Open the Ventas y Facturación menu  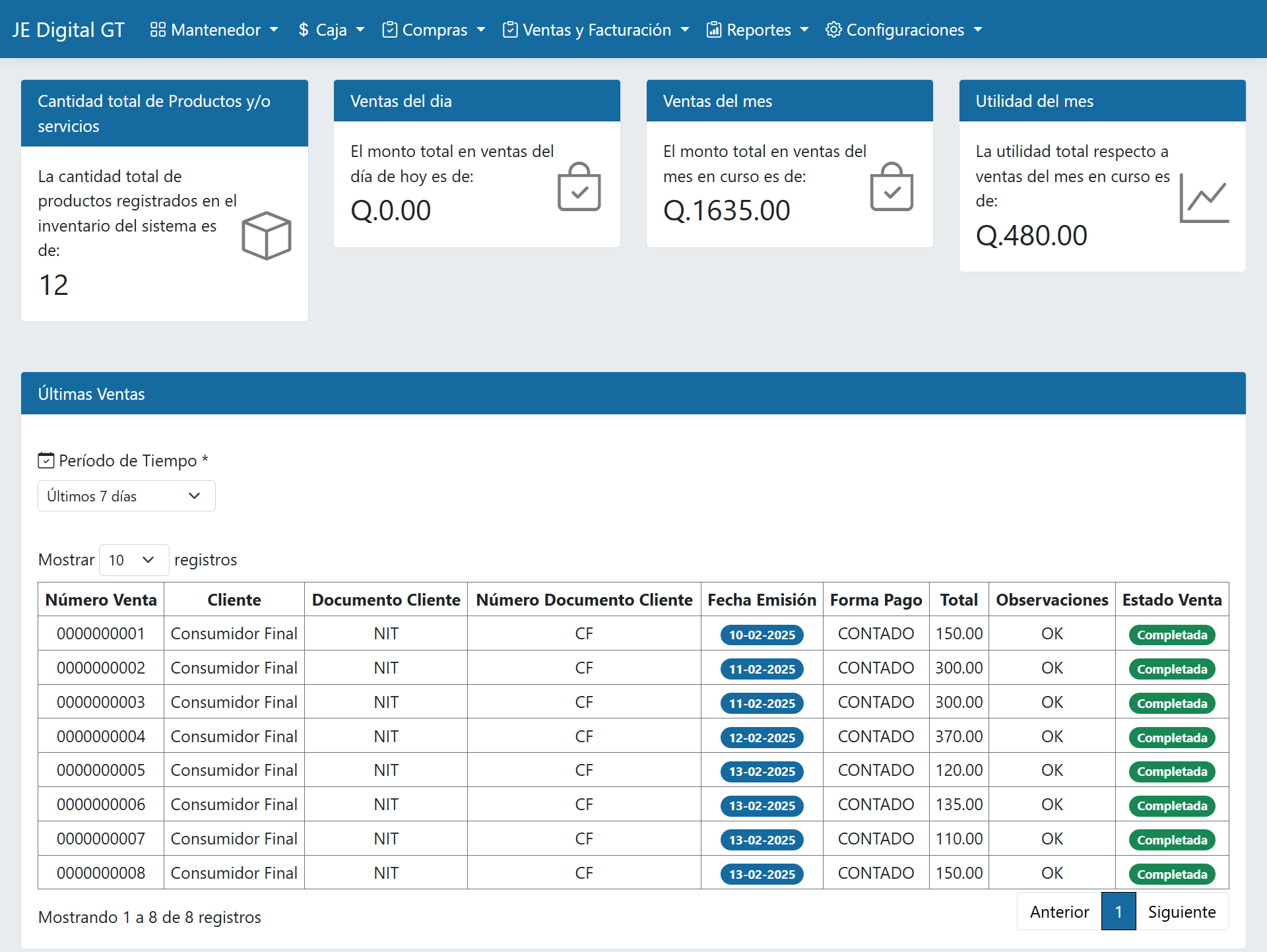click(595, 30)
